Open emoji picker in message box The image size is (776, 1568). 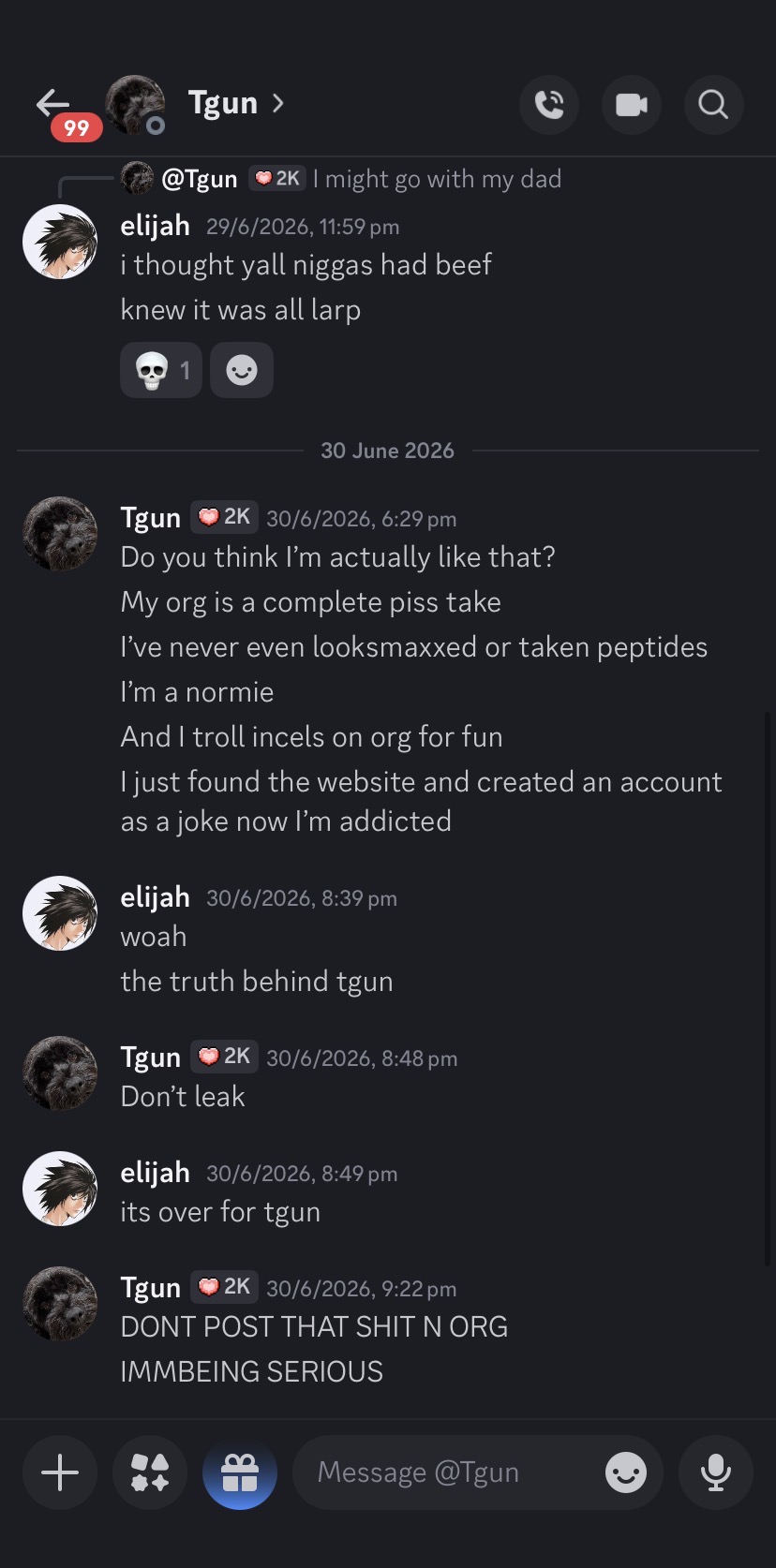pos(626,1472)
